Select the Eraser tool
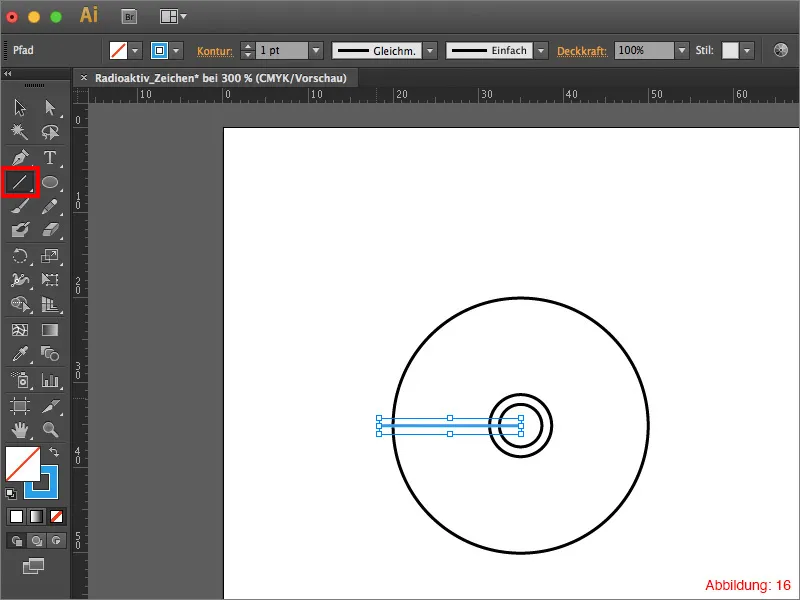Viewport: 800px width, 600px height. click(x=50, y=230)
